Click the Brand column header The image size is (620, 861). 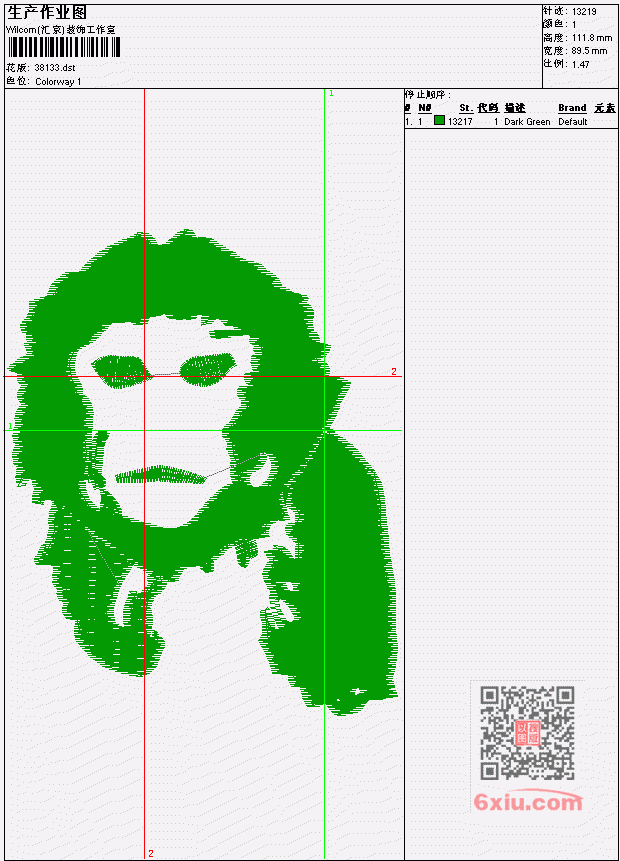(572, 108)
